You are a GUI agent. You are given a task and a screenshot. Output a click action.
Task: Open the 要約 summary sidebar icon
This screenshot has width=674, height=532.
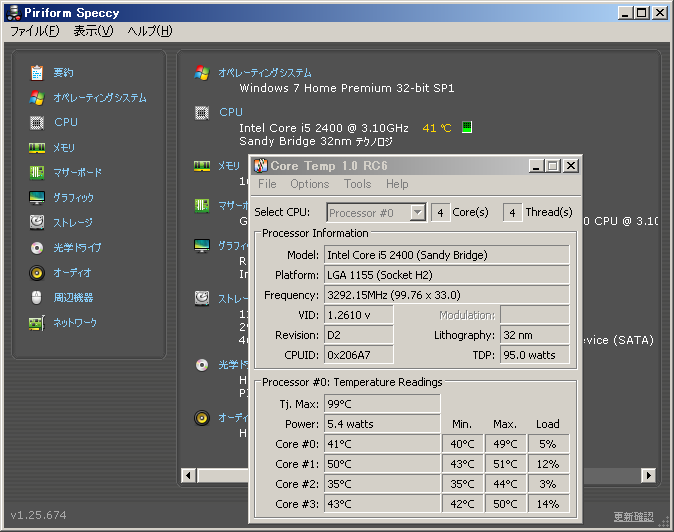37,73
